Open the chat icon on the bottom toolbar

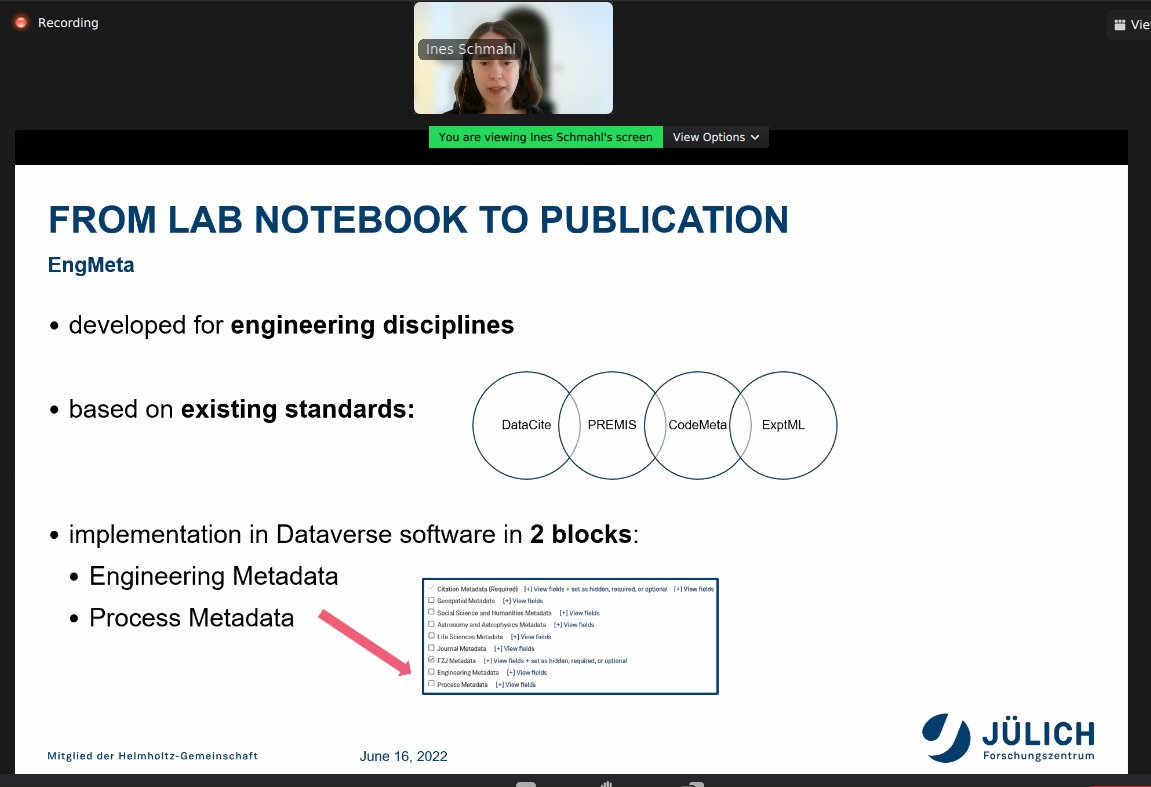pos(524,783)
